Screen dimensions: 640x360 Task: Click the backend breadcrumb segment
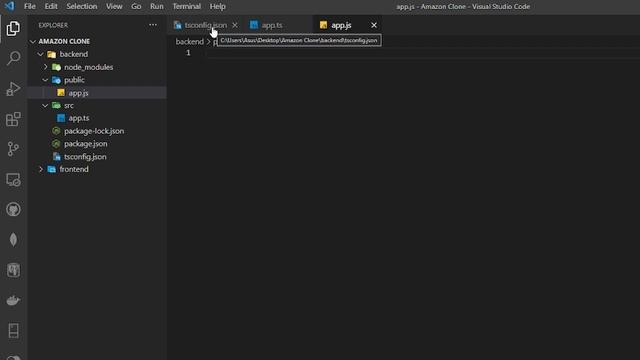[x=189, y=42]
